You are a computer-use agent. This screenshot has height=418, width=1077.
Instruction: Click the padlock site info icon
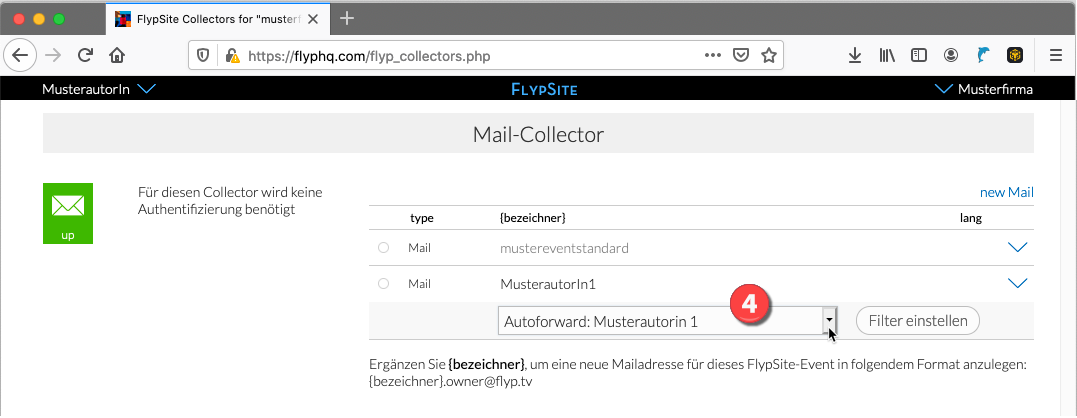232,56
